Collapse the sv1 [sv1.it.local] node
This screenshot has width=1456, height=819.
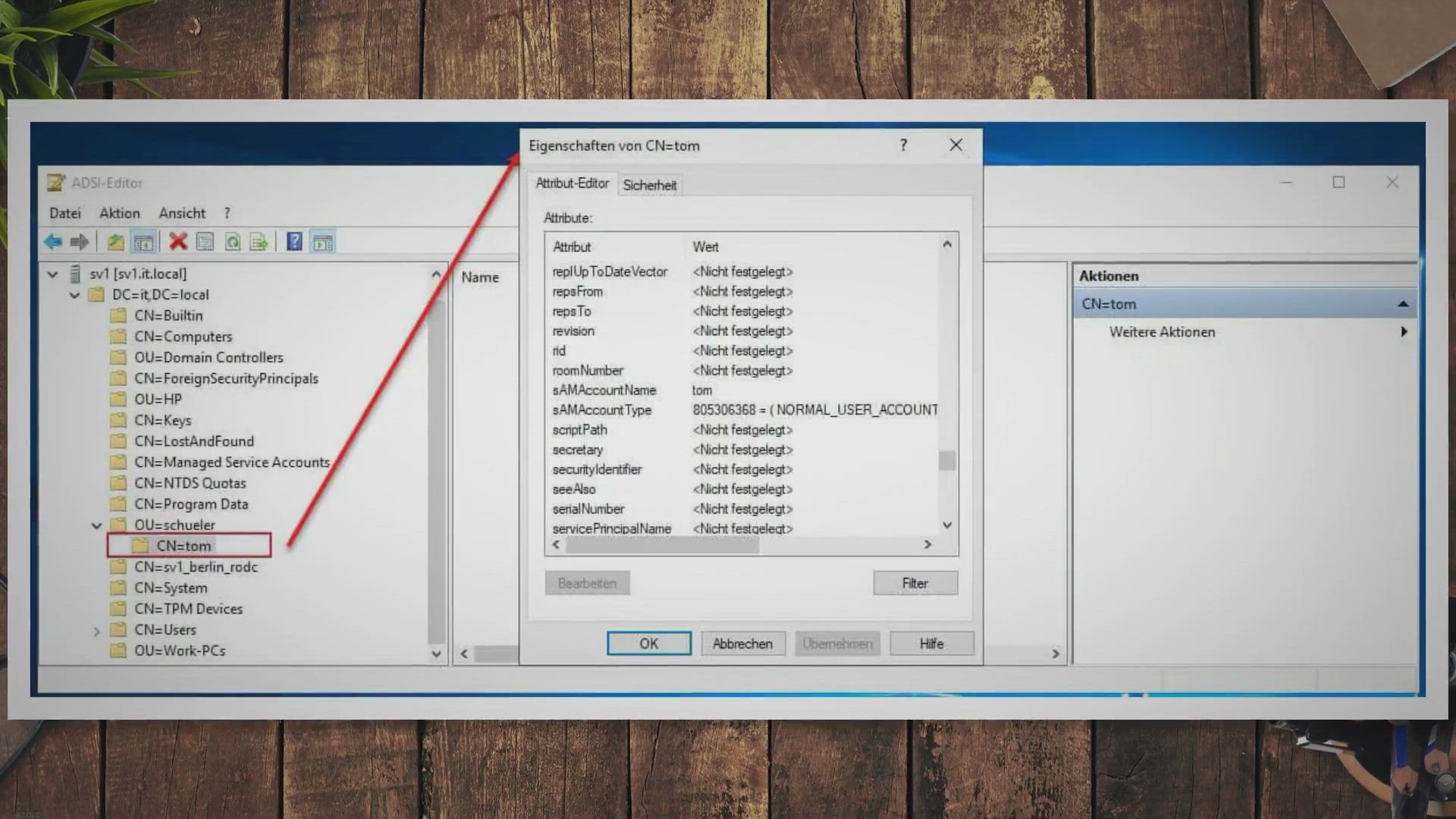[52, 274]
